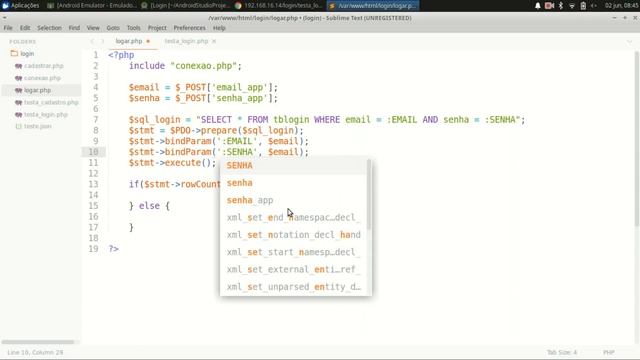Open testa_cadastro.php from the sidebar

[51, 102]
